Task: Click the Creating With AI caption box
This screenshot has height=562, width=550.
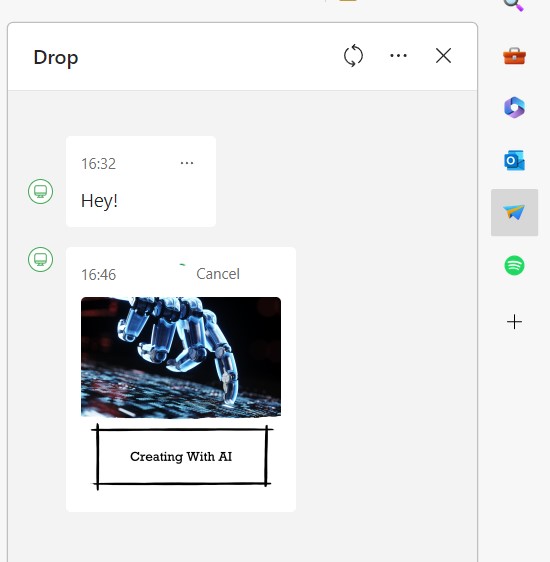Action: [181, 457]
